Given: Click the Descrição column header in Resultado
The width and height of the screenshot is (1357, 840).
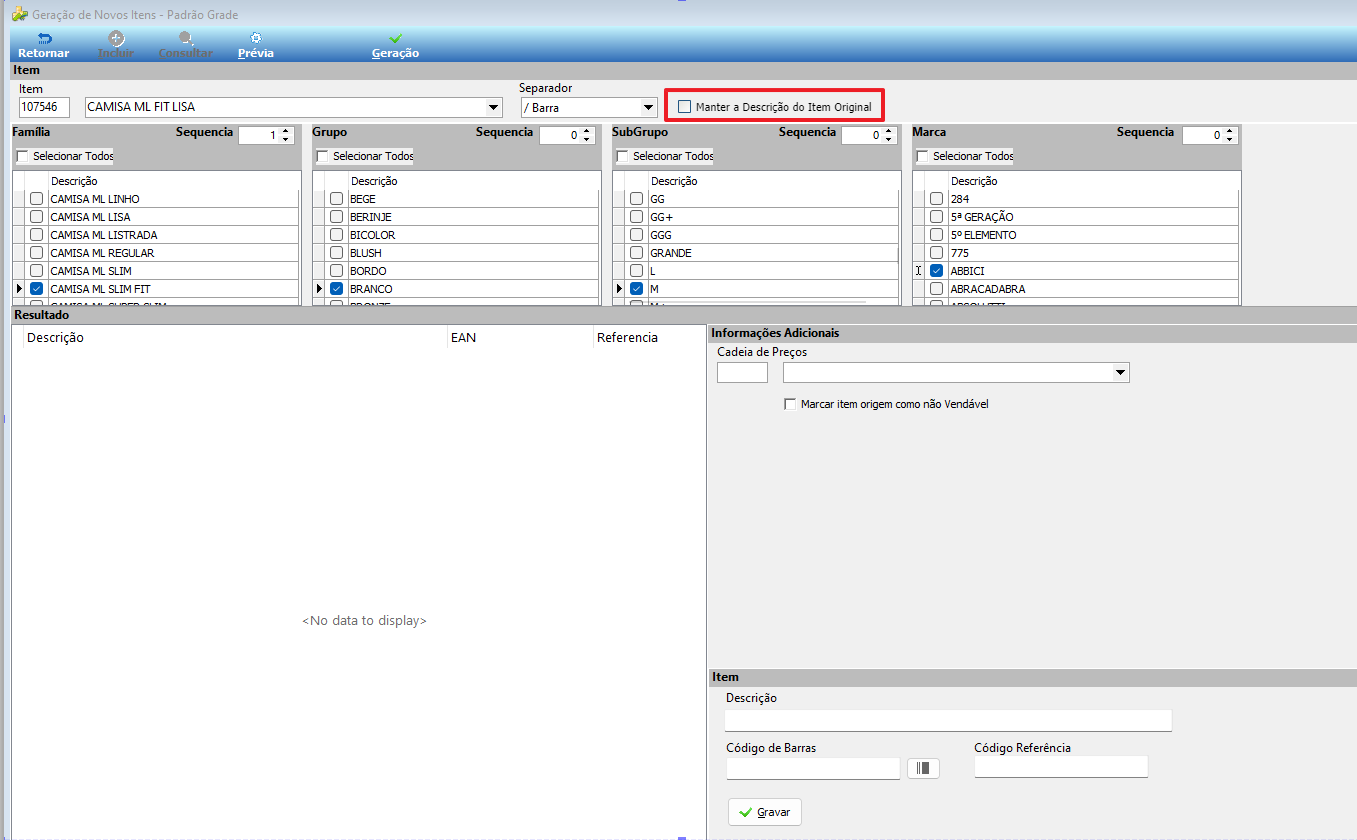Looking at the screenshot, I should point(236,338).
